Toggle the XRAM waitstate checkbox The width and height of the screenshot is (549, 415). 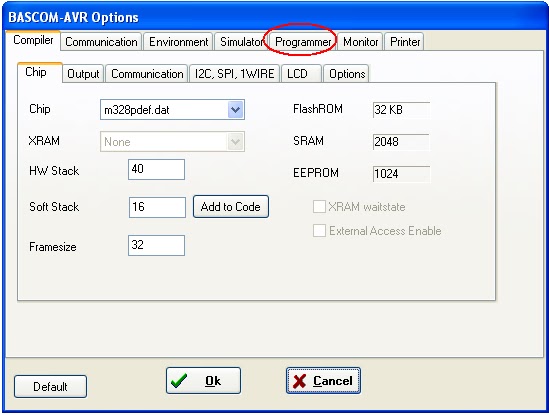coord(319,207)
